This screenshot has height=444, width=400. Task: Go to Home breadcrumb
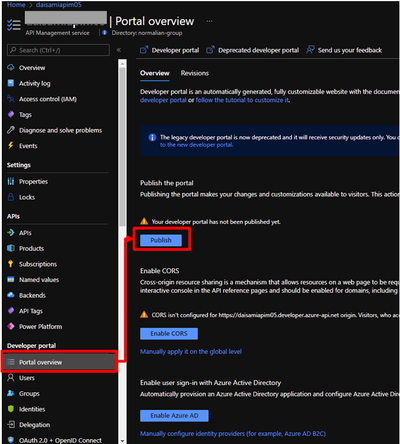click(16, 5)
